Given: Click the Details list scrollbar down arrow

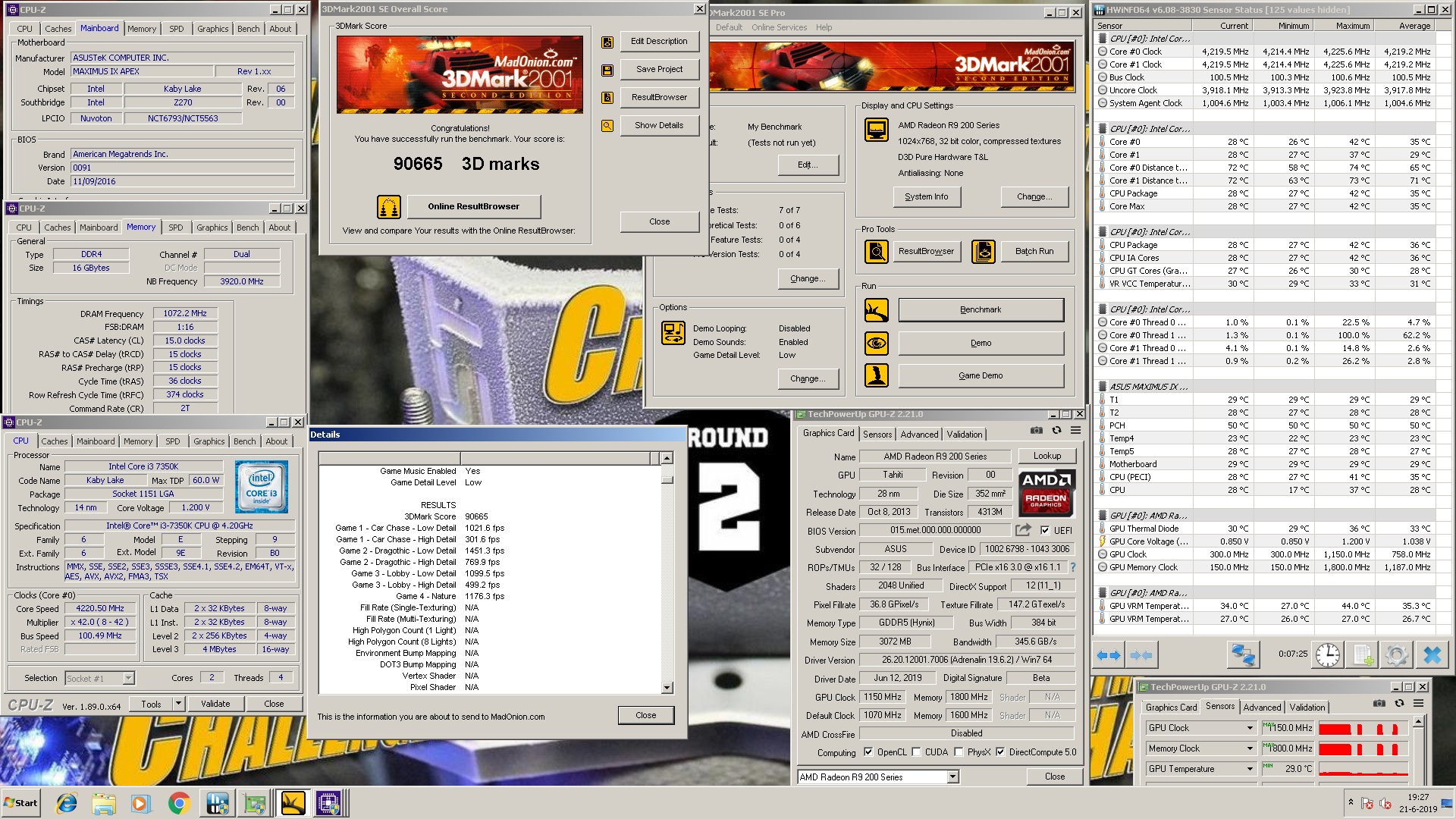Looking at the screenshot, I should click(x=667, y=688).
